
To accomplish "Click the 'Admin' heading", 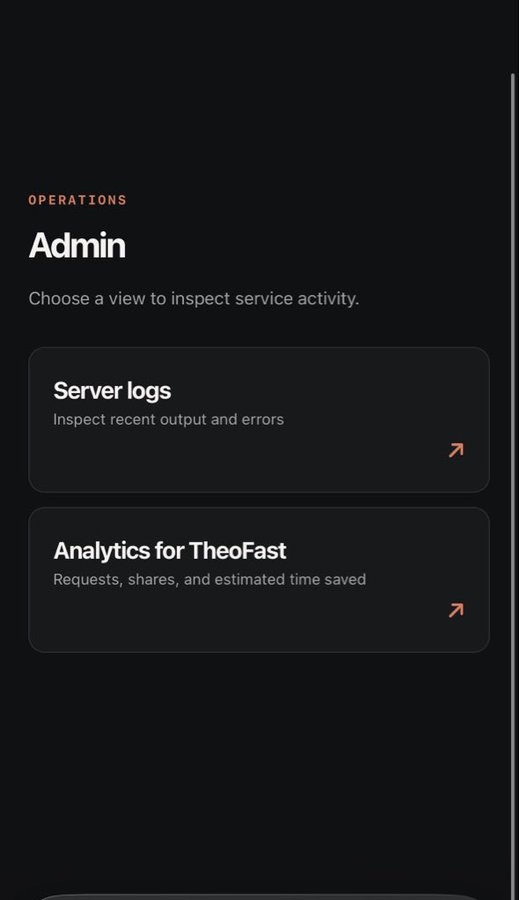I will point(77,246).
